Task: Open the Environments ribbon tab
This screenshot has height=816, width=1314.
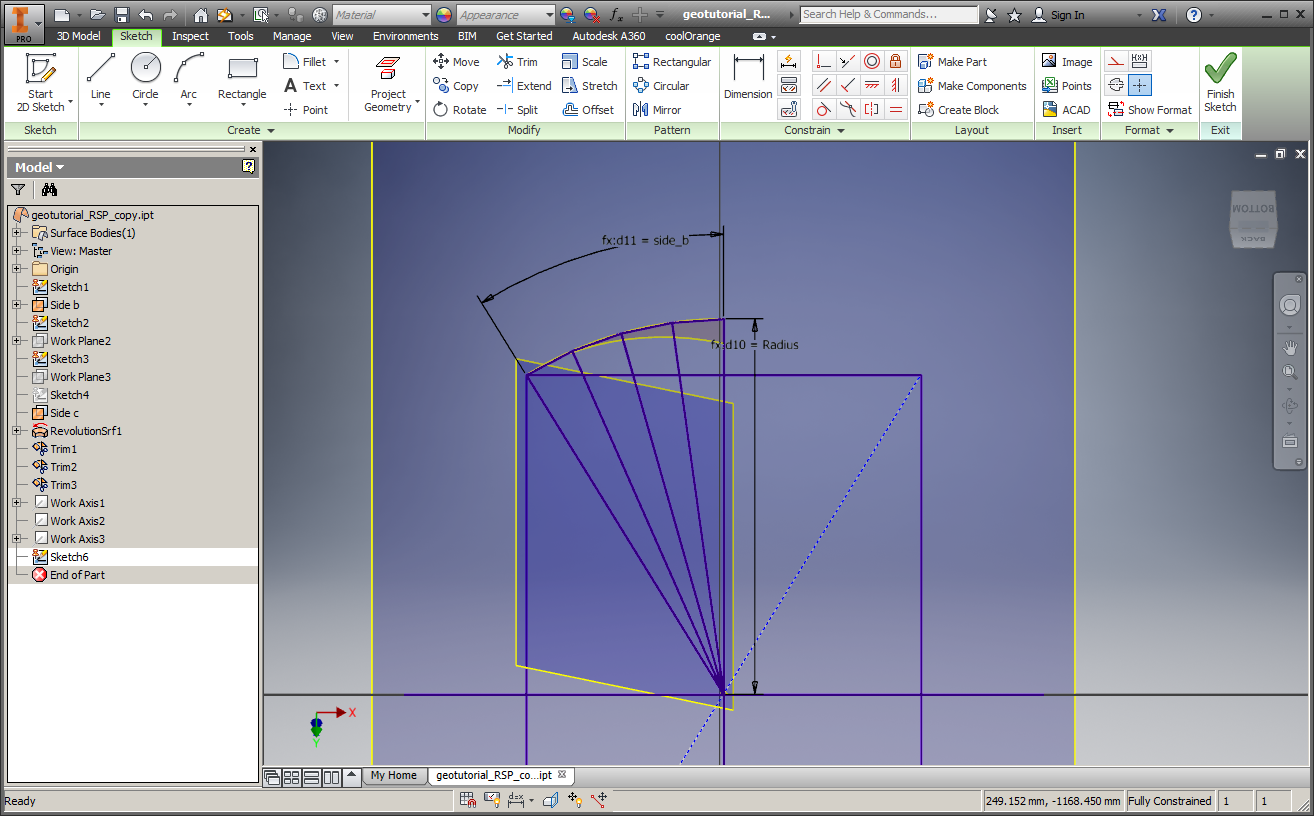Action: point(405,36)
